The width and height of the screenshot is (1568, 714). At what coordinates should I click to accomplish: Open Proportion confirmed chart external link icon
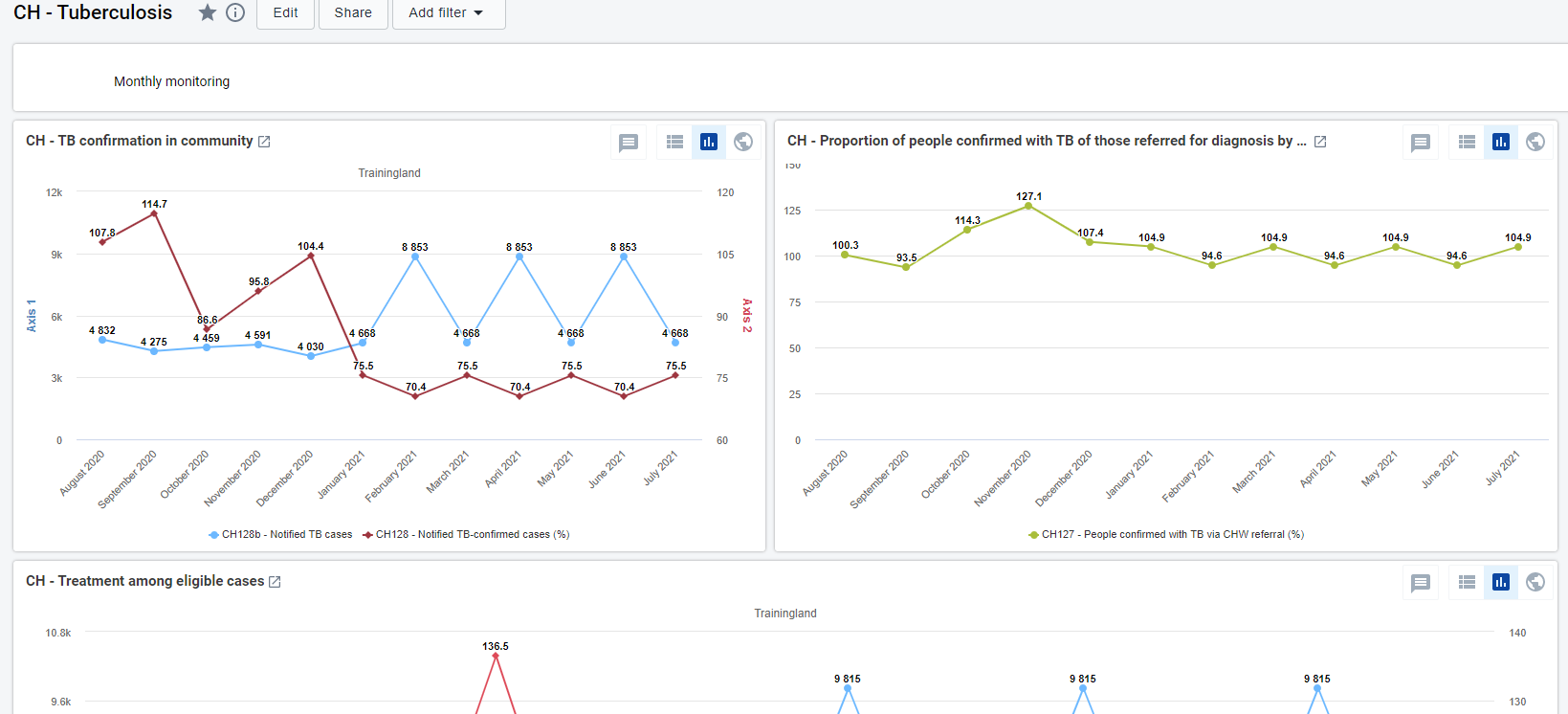(1320, 142)
